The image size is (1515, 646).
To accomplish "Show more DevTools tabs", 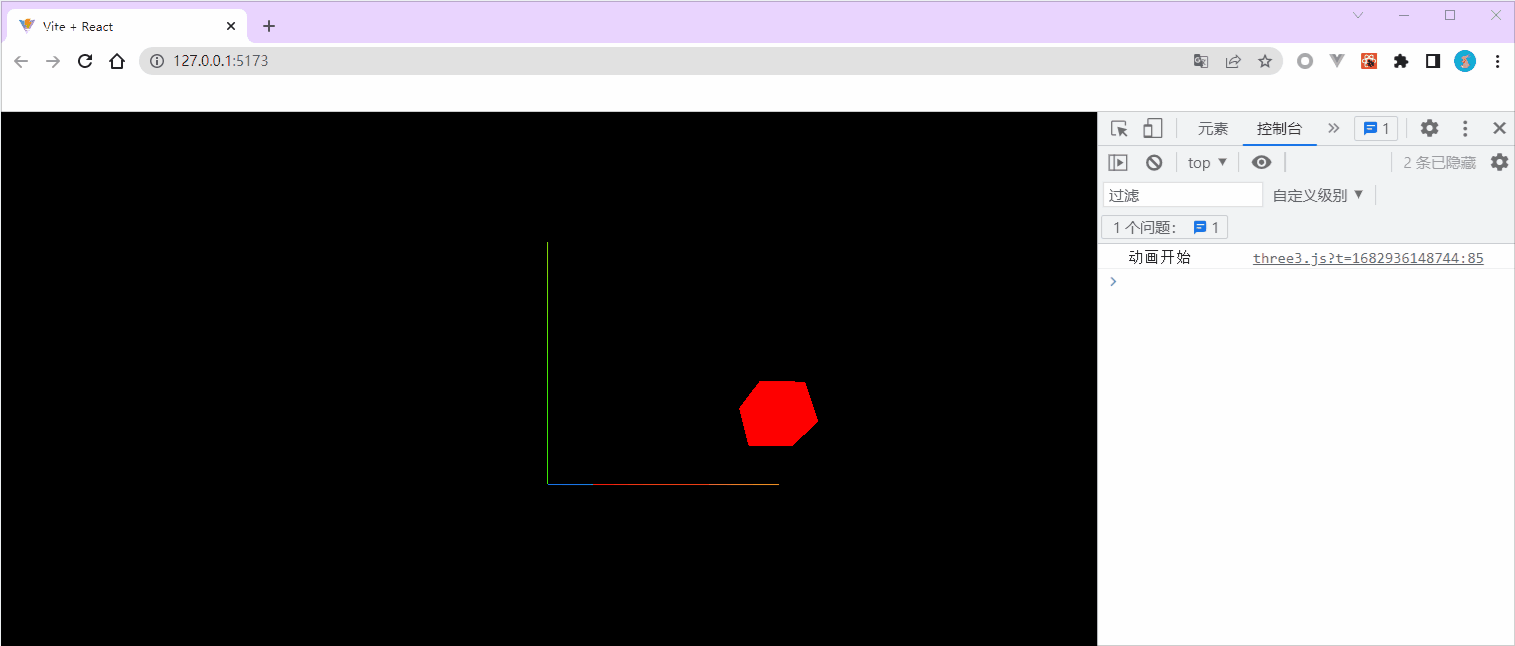I will [x=1333, y=128].
